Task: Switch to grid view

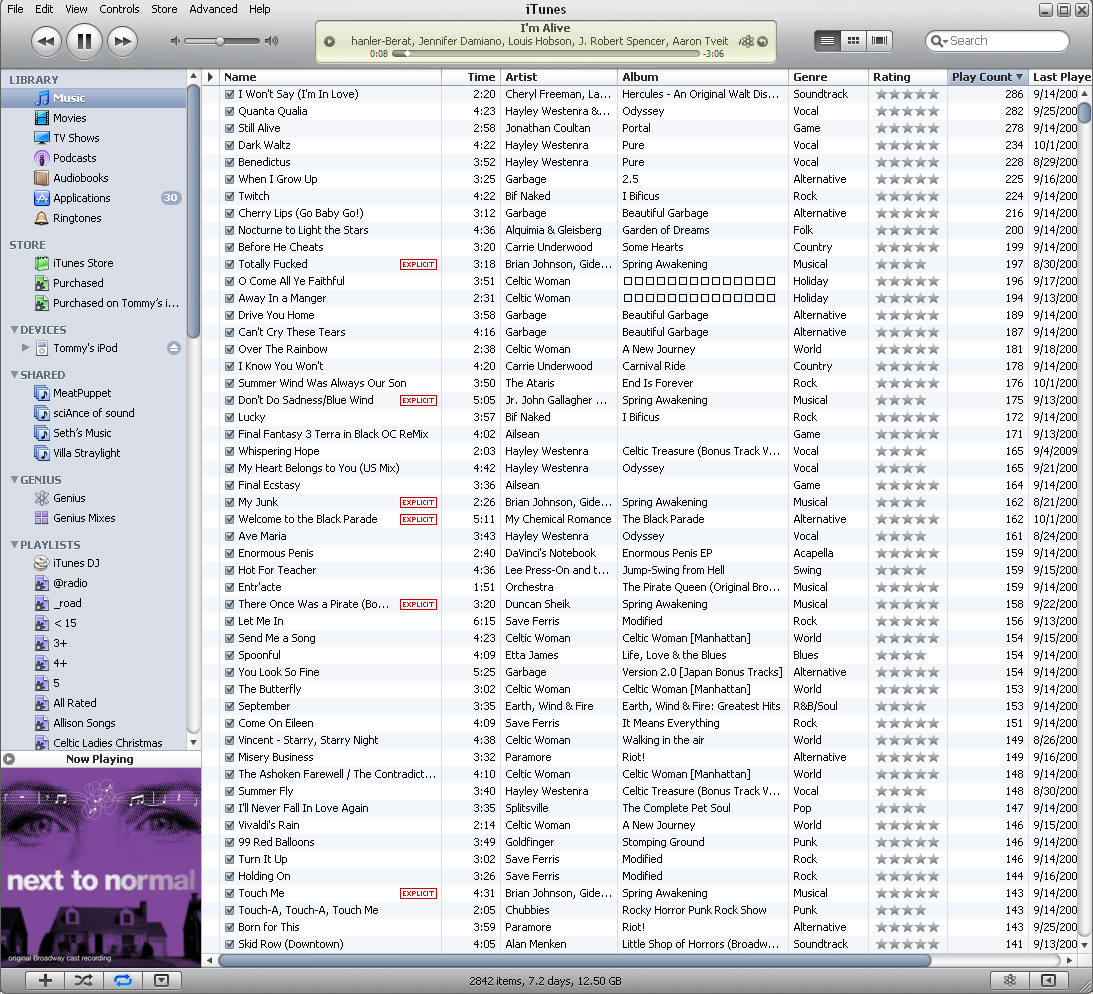Action: (x=853, y=41)
